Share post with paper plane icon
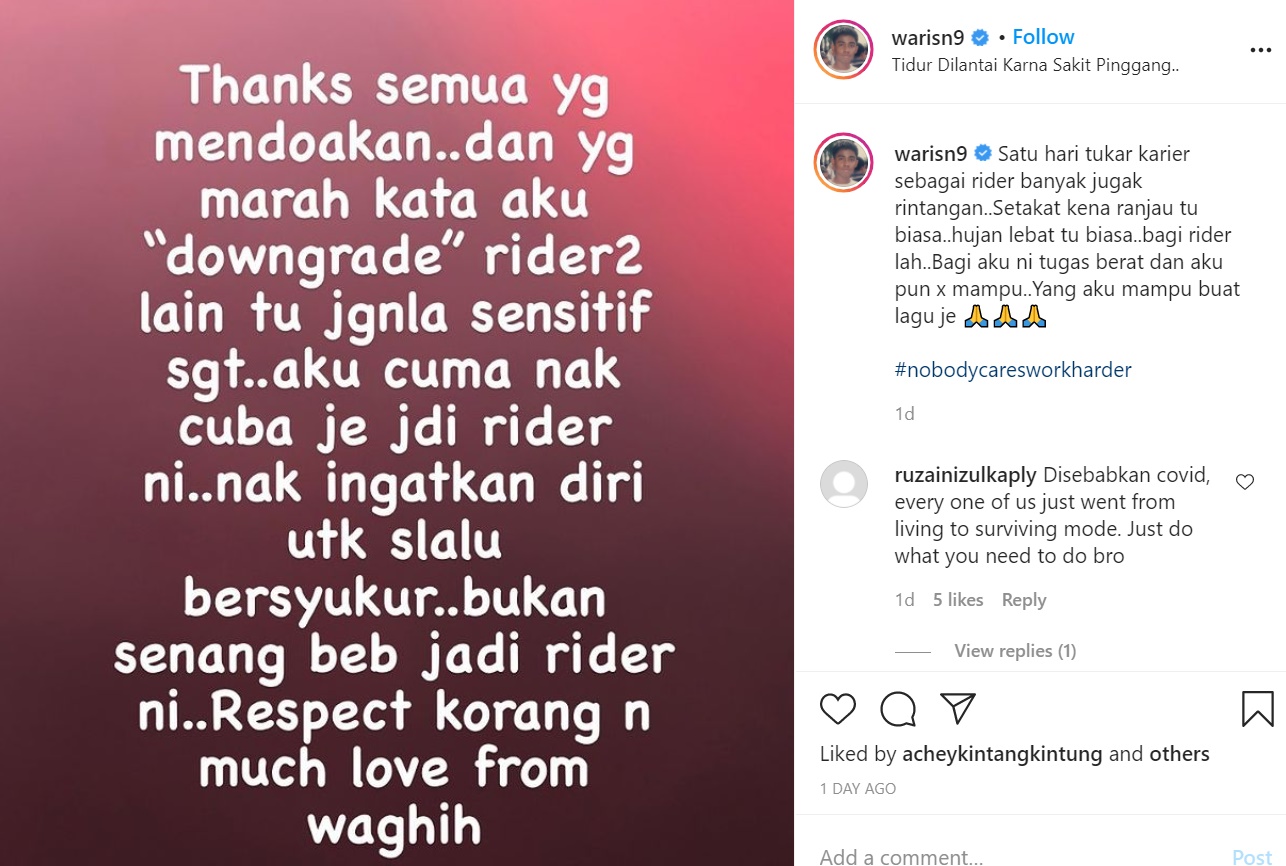The image size is (1286, 866). point(958,709)
